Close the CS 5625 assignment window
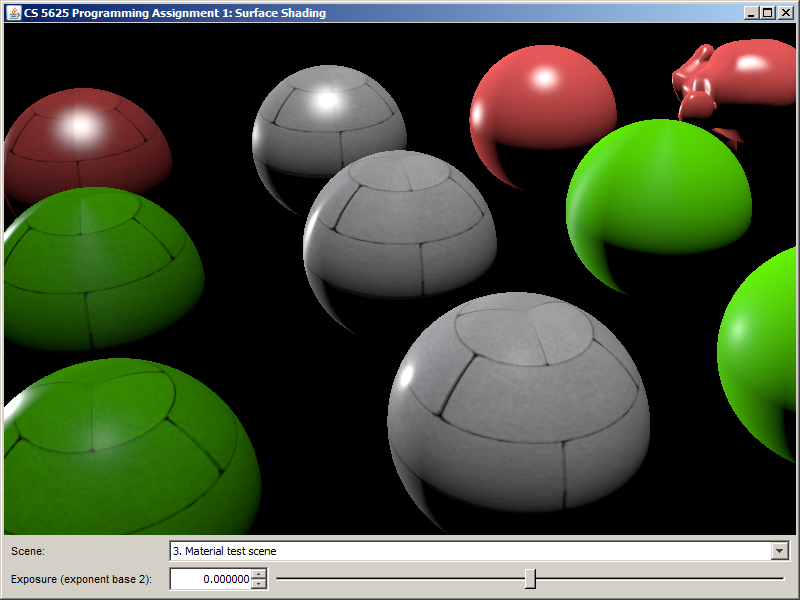This screenshot has height=600, width=800. (x=784, y=13)
